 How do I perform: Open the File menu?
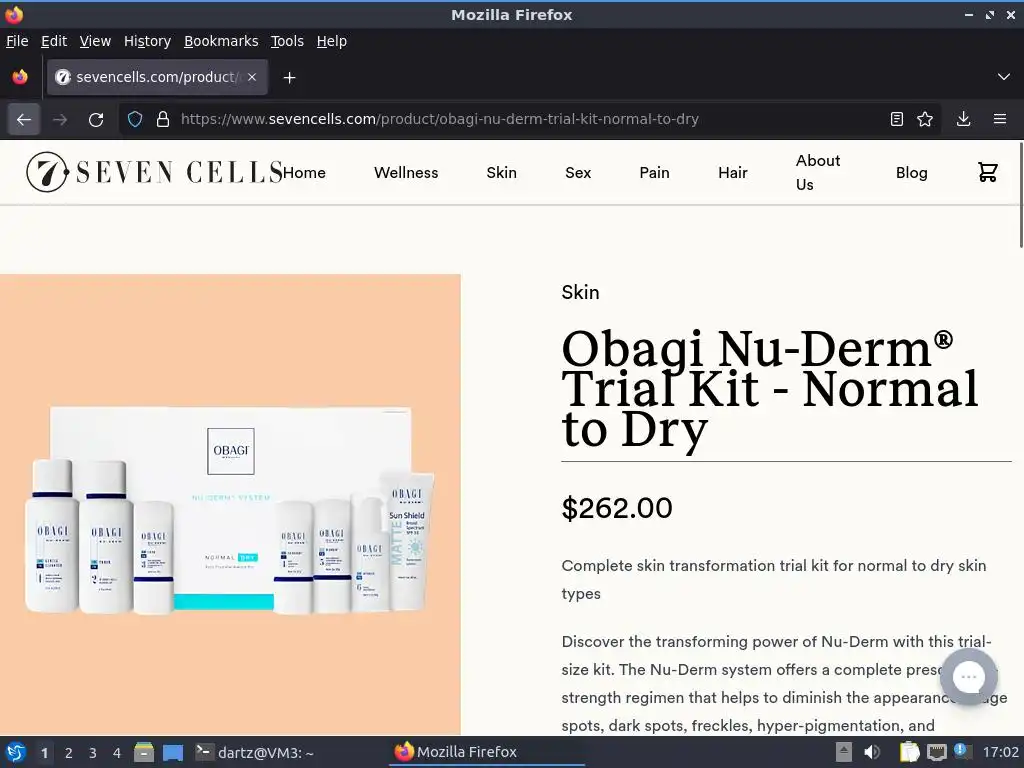tap(17, 41)
